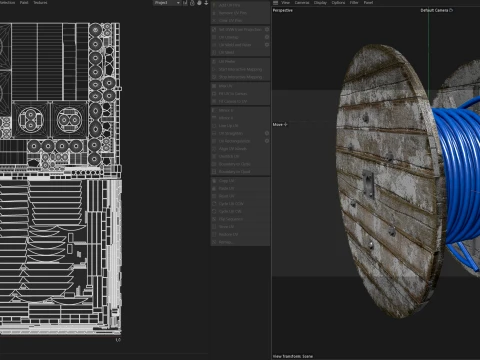Start Interactive Mapping

point(240,69)
